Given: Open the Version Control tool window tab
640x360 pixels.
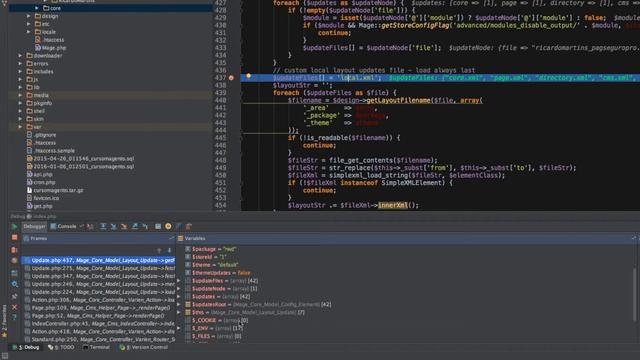Looking at the screenshot, I should 144,347.
